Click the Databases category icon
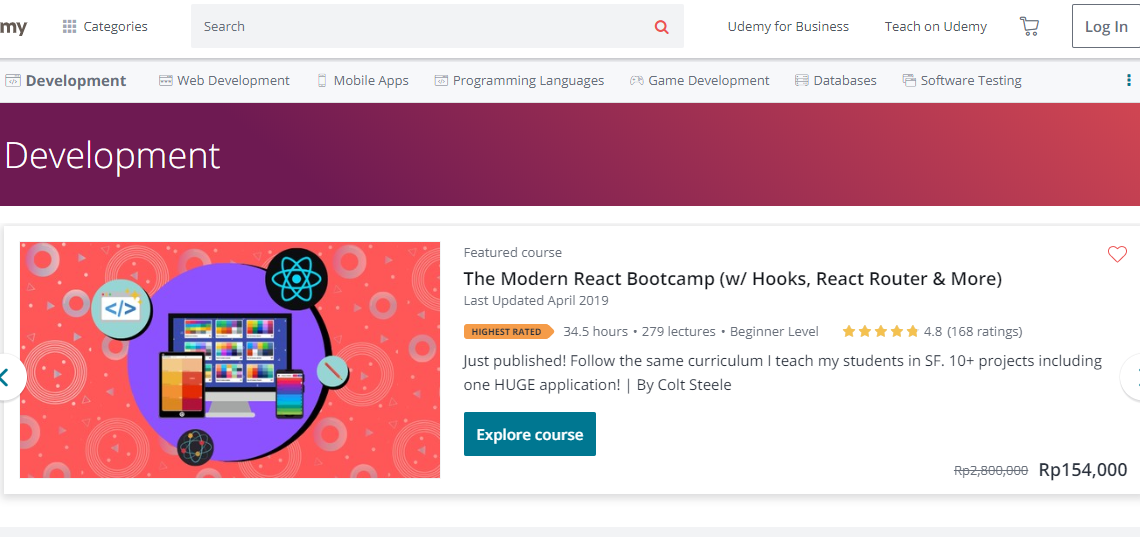 [x=801, y=81]
